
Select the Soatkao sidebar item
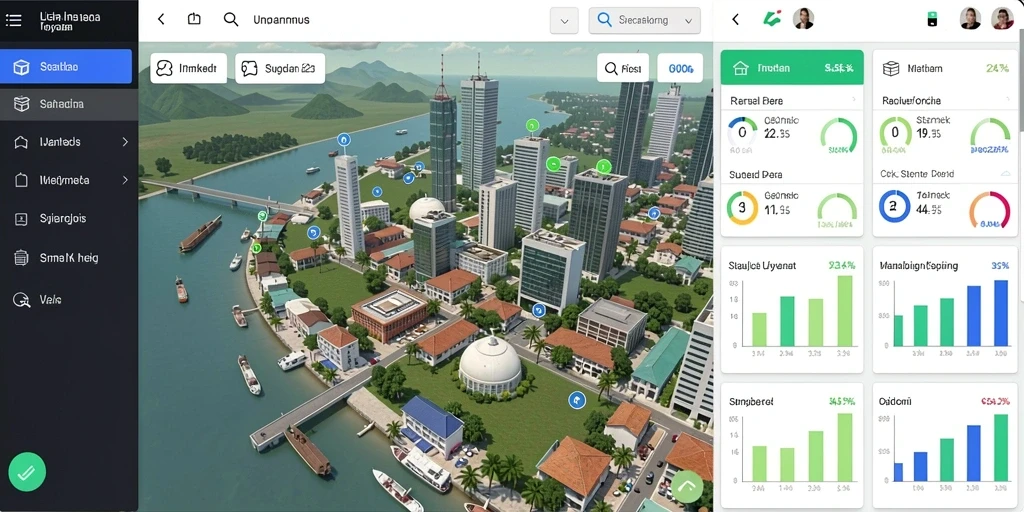click(66, 67)
